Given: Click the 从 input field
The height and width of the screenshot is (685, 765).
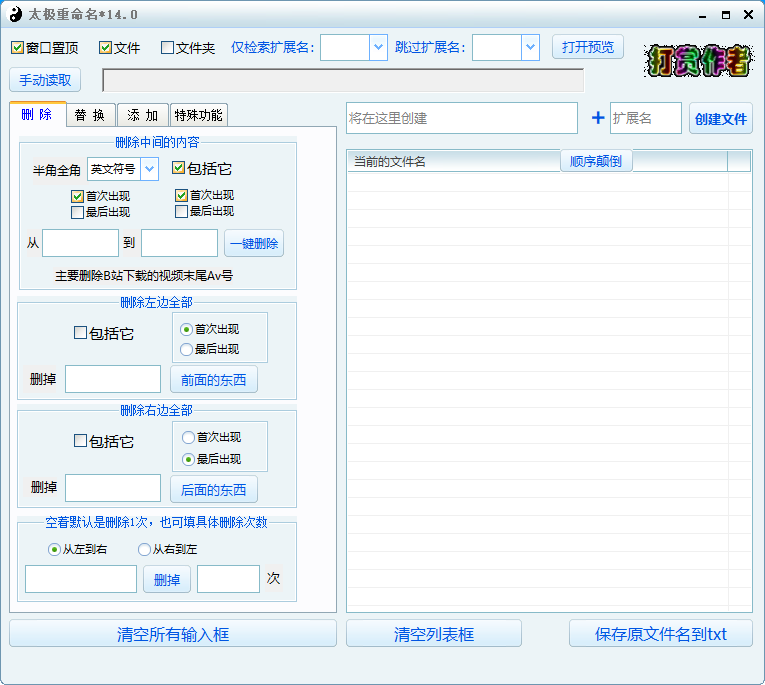Looking at the screenshot, I should tap(81, 243).
